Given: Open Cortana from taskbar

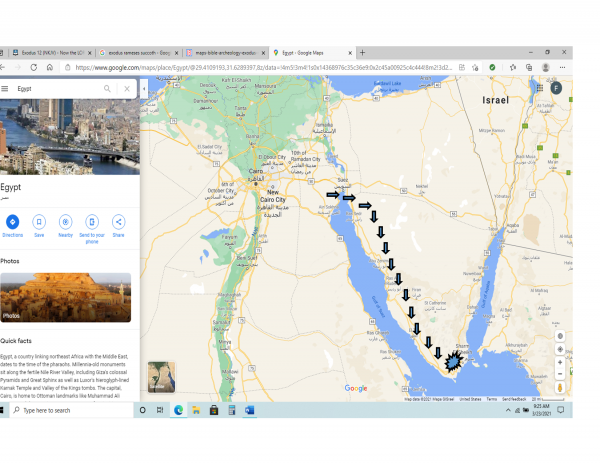Looking at the screenshot, I should click(x=142, y=410).
